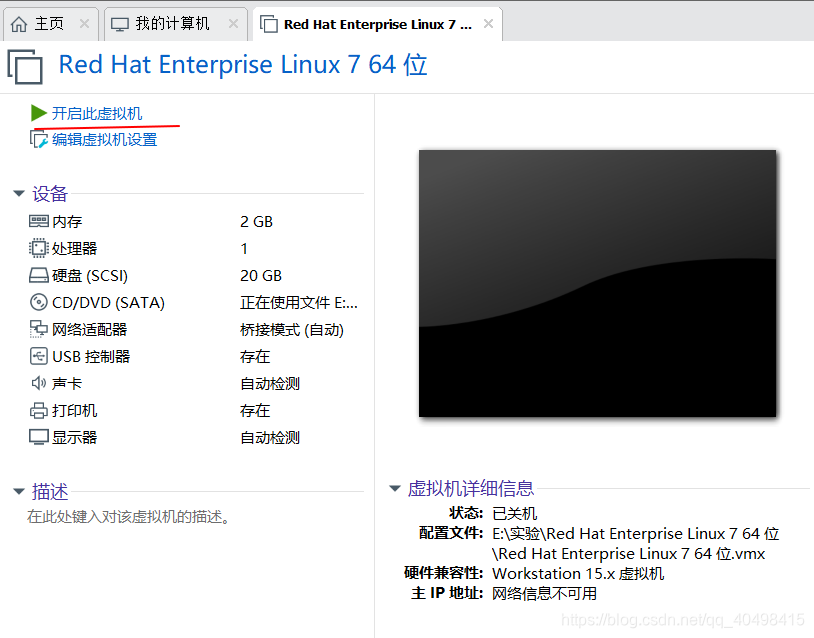Click the USB controller icon

(x=39, y=356)
